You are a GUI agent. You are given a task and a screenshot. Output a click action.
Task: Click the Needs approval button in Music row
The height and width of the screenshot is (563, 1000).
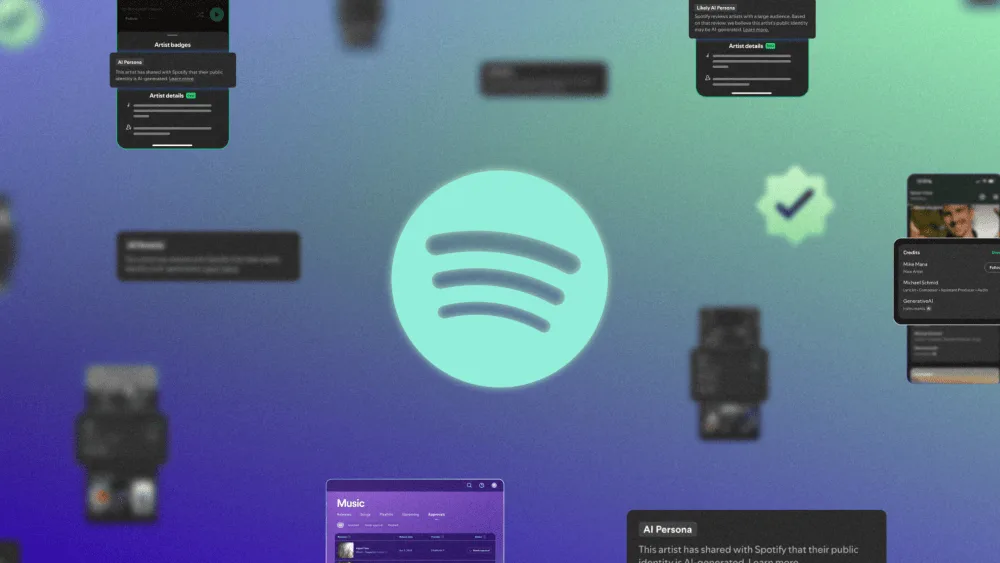coord(480,550)
